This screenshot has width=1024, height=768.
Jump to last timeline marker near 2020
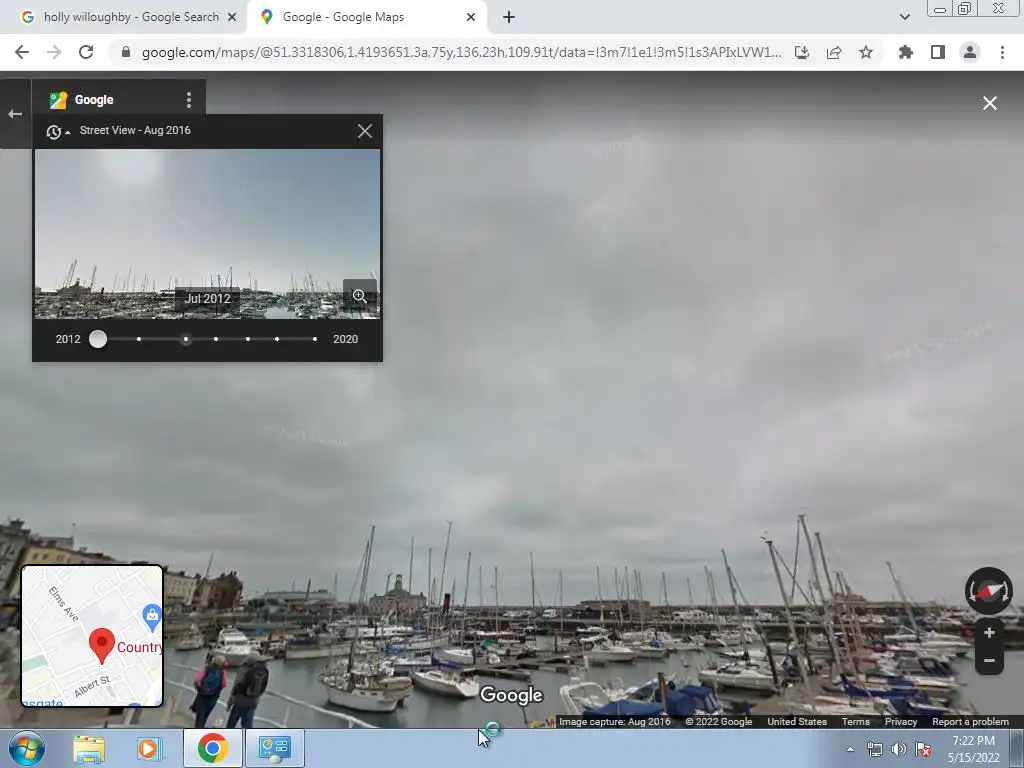tap(315, 339)
